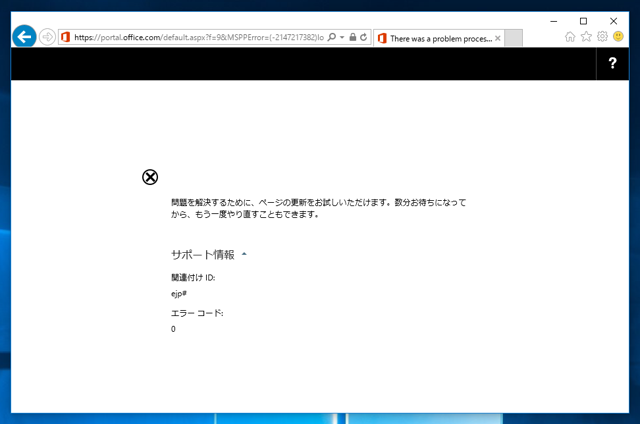640x424 pixels.
Task: Click the search magnifier in the address bar
Action: [x=332, y=37]
